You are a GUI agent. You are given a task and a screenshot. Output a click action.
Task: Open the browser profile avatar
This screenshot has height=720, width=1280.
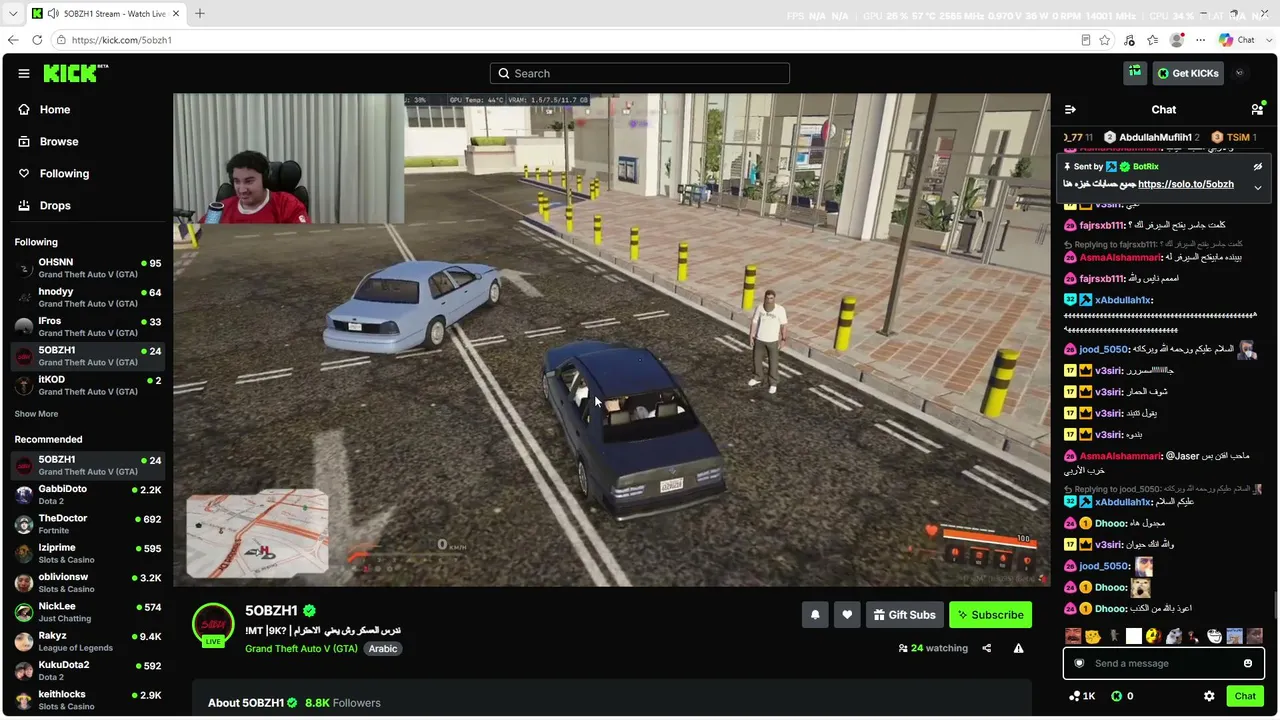click(x=1177, y=40)
